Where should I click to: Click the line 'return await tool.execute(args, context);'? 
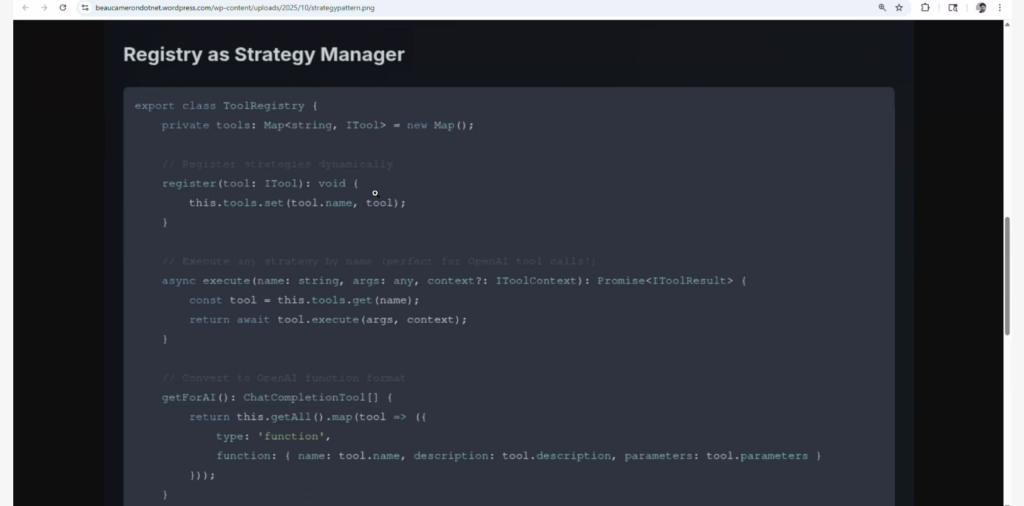point(328,319)
